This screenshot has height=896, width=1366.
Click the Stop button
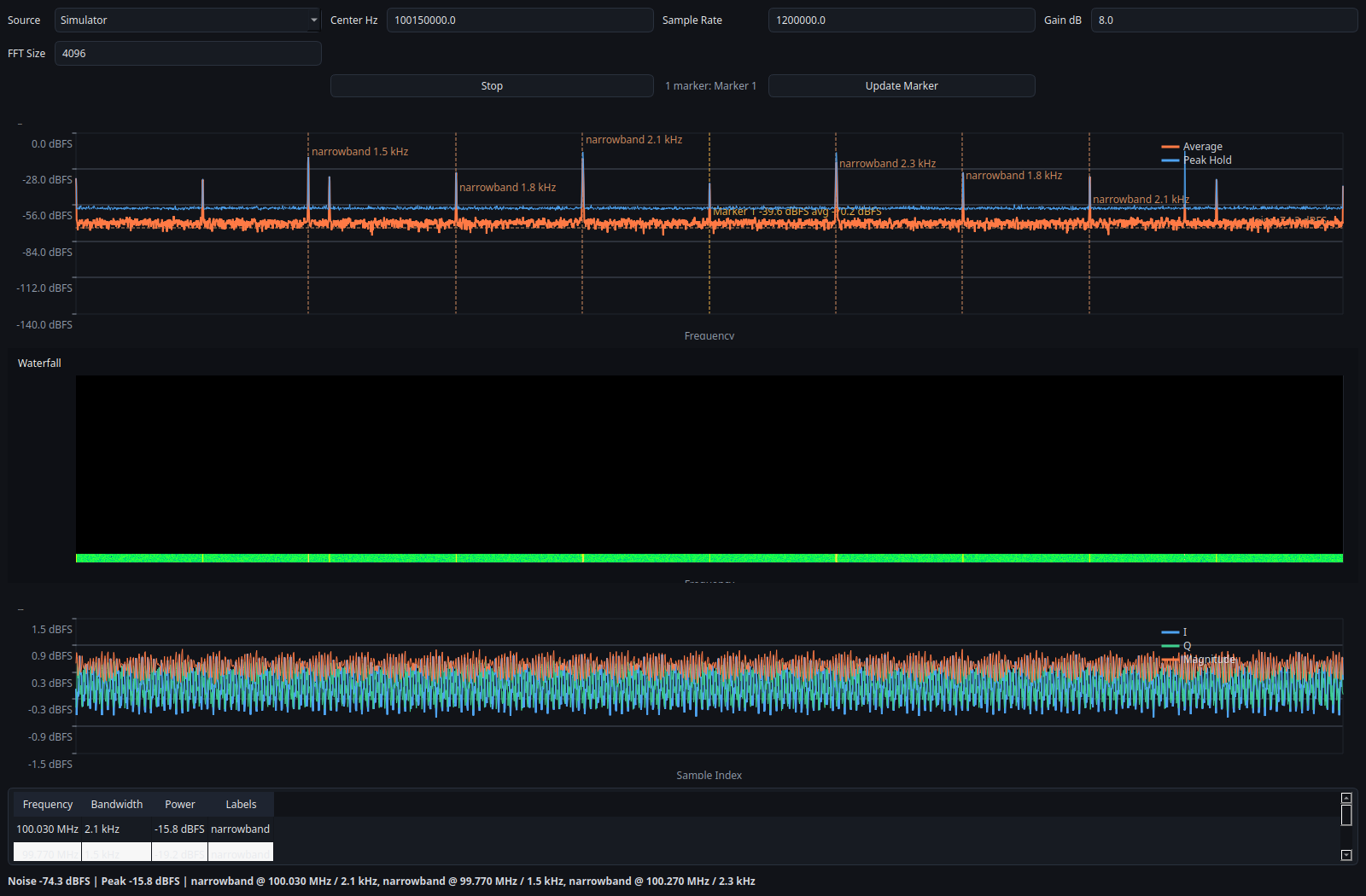491,85
